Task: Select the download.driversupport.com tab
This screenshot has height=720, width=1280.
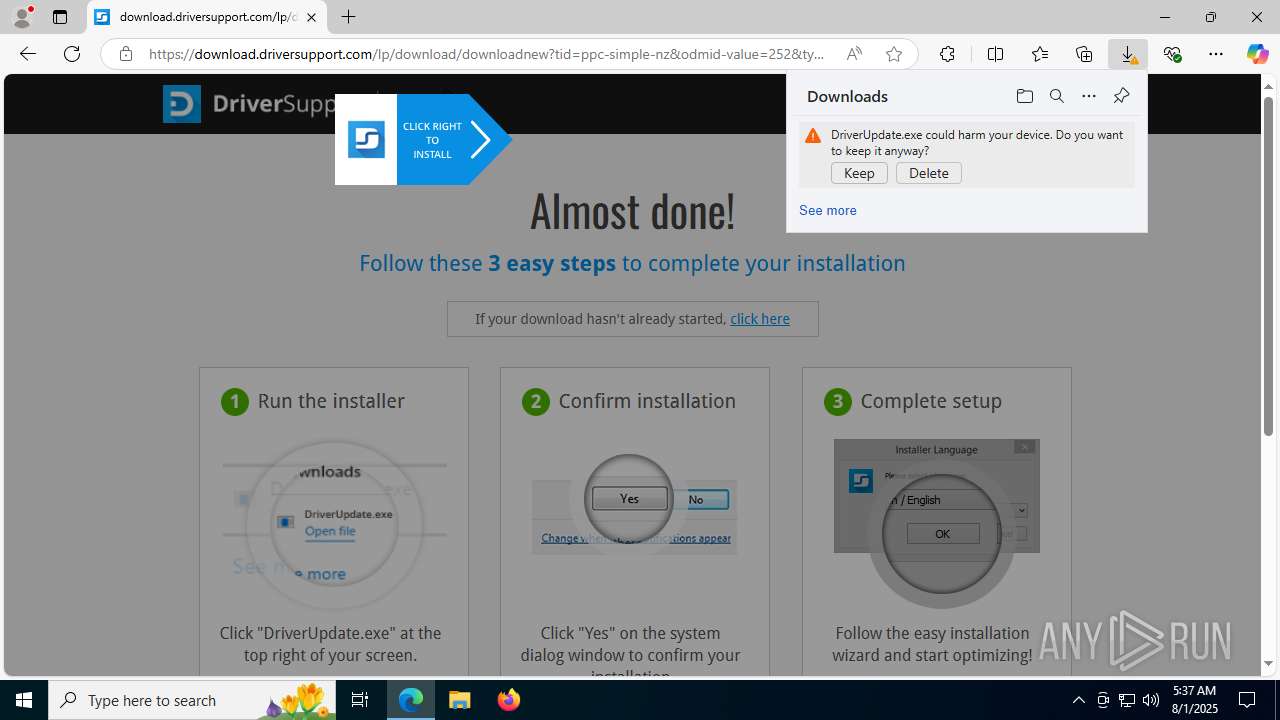Action: [208, 17]
